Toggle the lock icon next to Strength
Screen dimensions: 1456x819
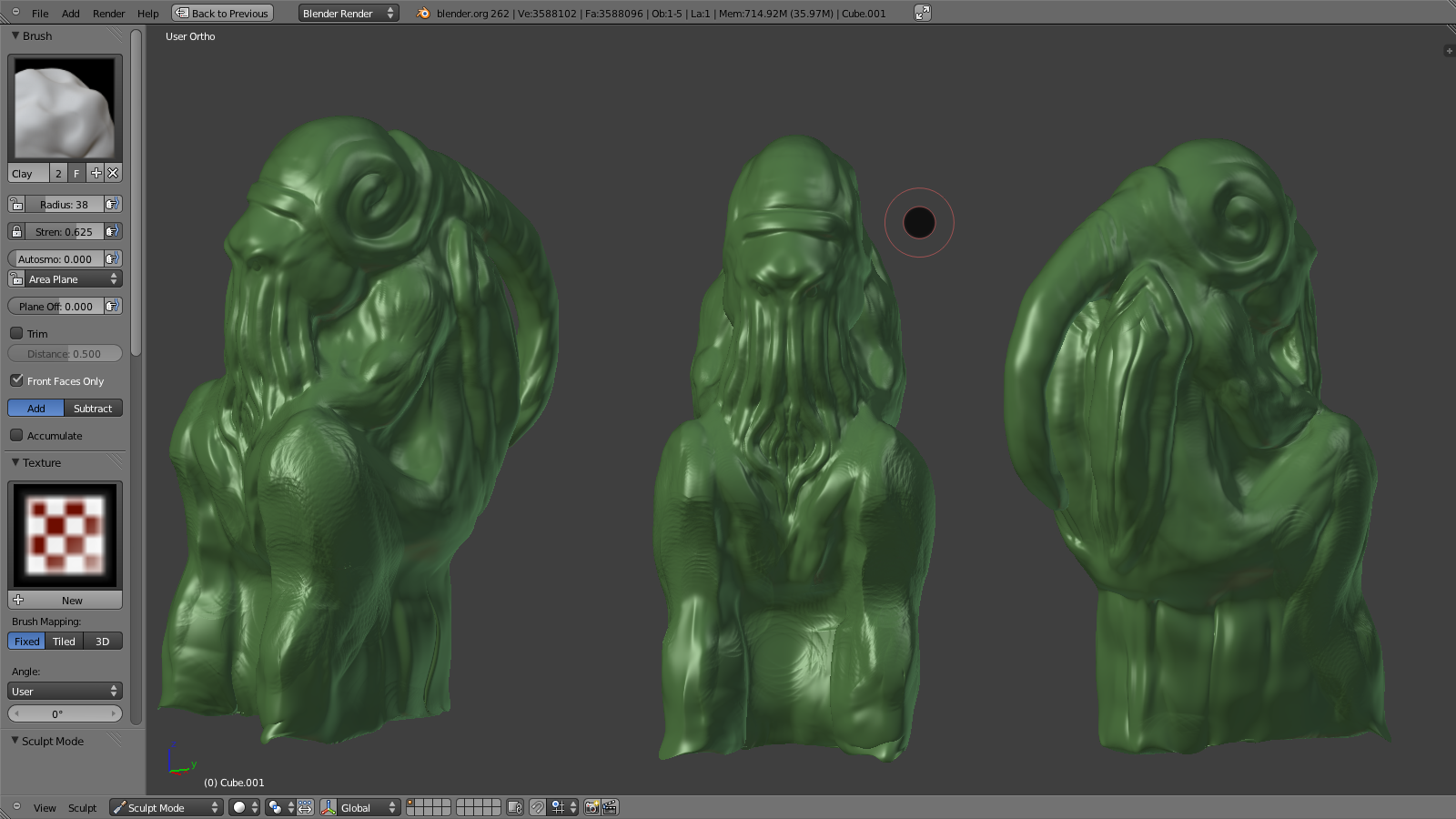[16, 232]
